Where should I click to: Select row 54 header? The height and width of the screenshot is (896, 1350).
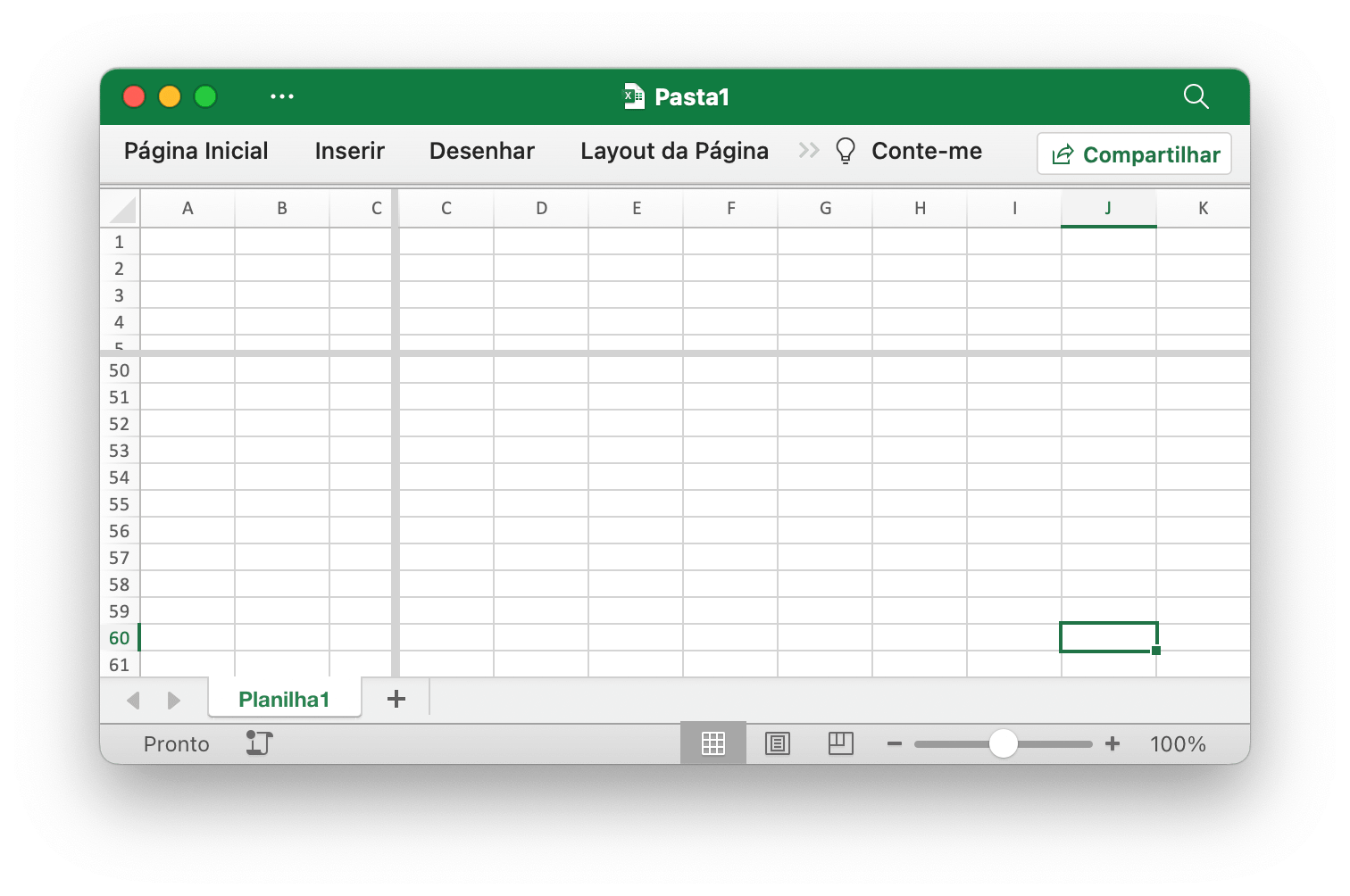(120, 477)
